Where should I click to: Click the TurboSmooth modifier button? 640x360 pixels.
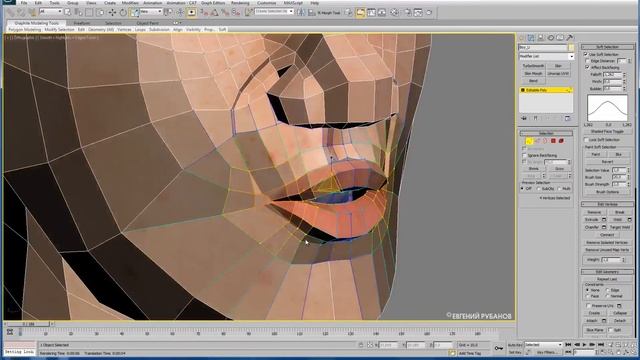pos(533,66)
